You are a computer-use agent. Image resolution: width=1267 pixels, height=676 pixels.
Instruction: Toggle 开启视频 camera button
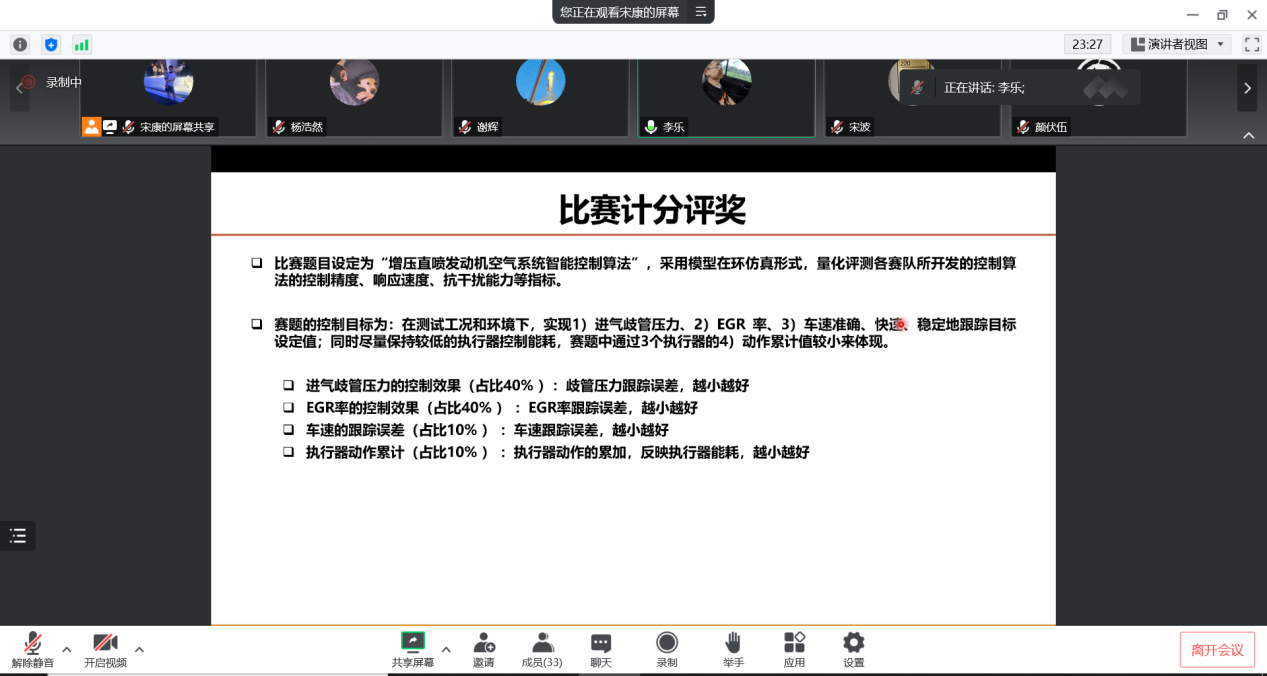pyautogui.click(x=105, y=648)
